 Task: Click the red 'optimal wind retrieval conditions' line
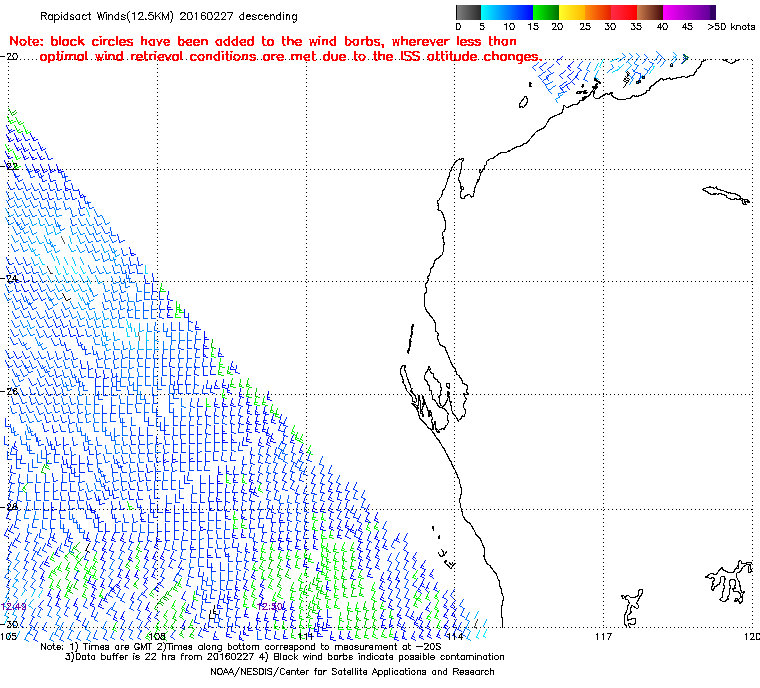coord(290,57)
